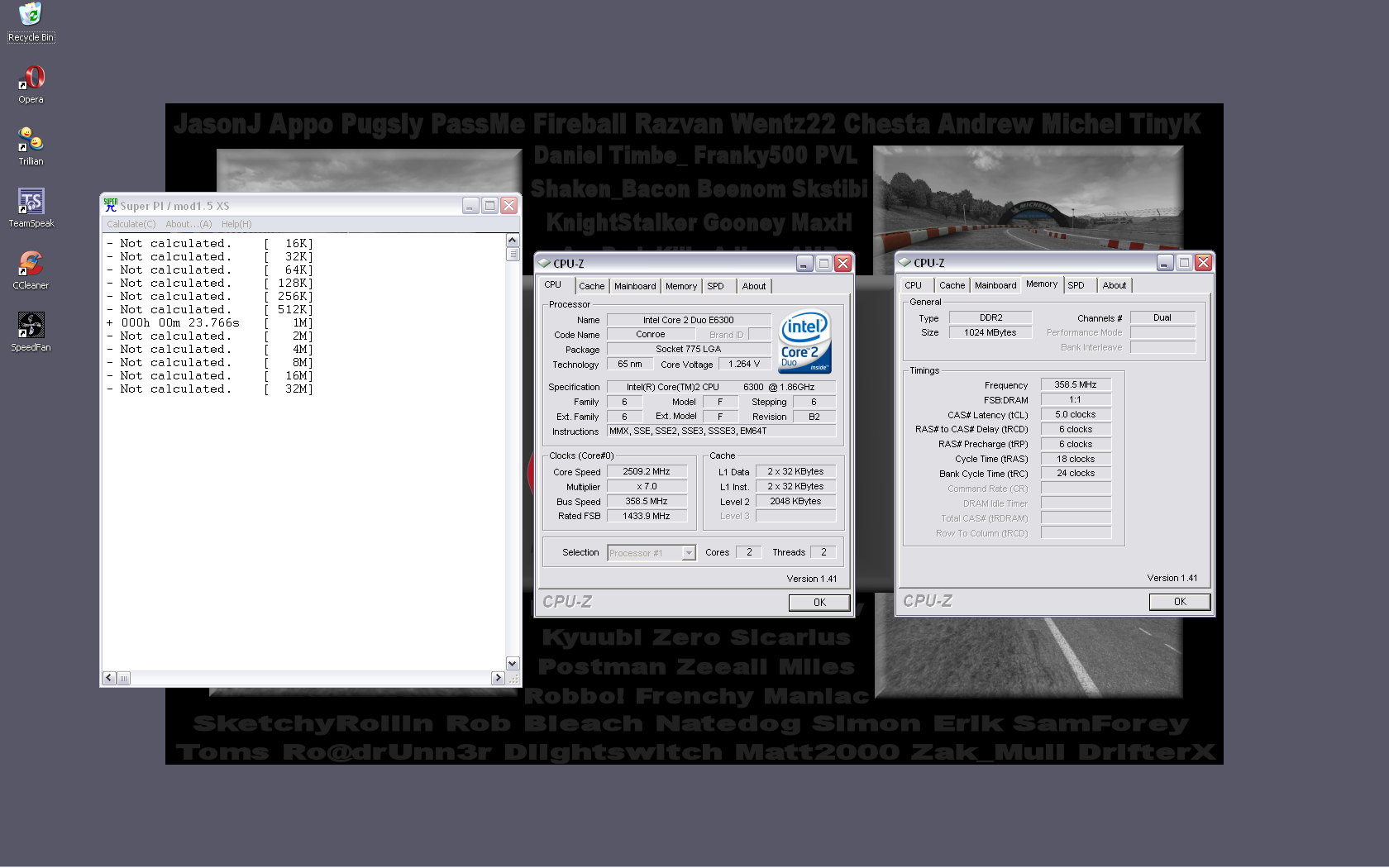The width and height of the screenshot is (1389, 868).
Task: Click the Super PI vertical scrollbar down arrow
Action: point(513,663)
